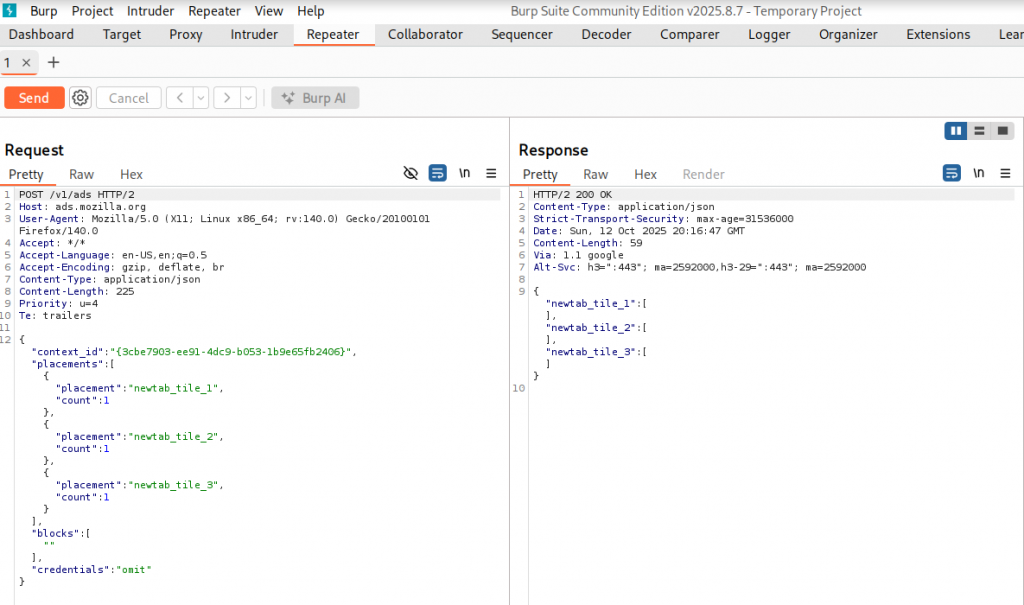Select Response Hex view tab
This screenshot has width=1024, height=605.
click(x=645, y=174)
